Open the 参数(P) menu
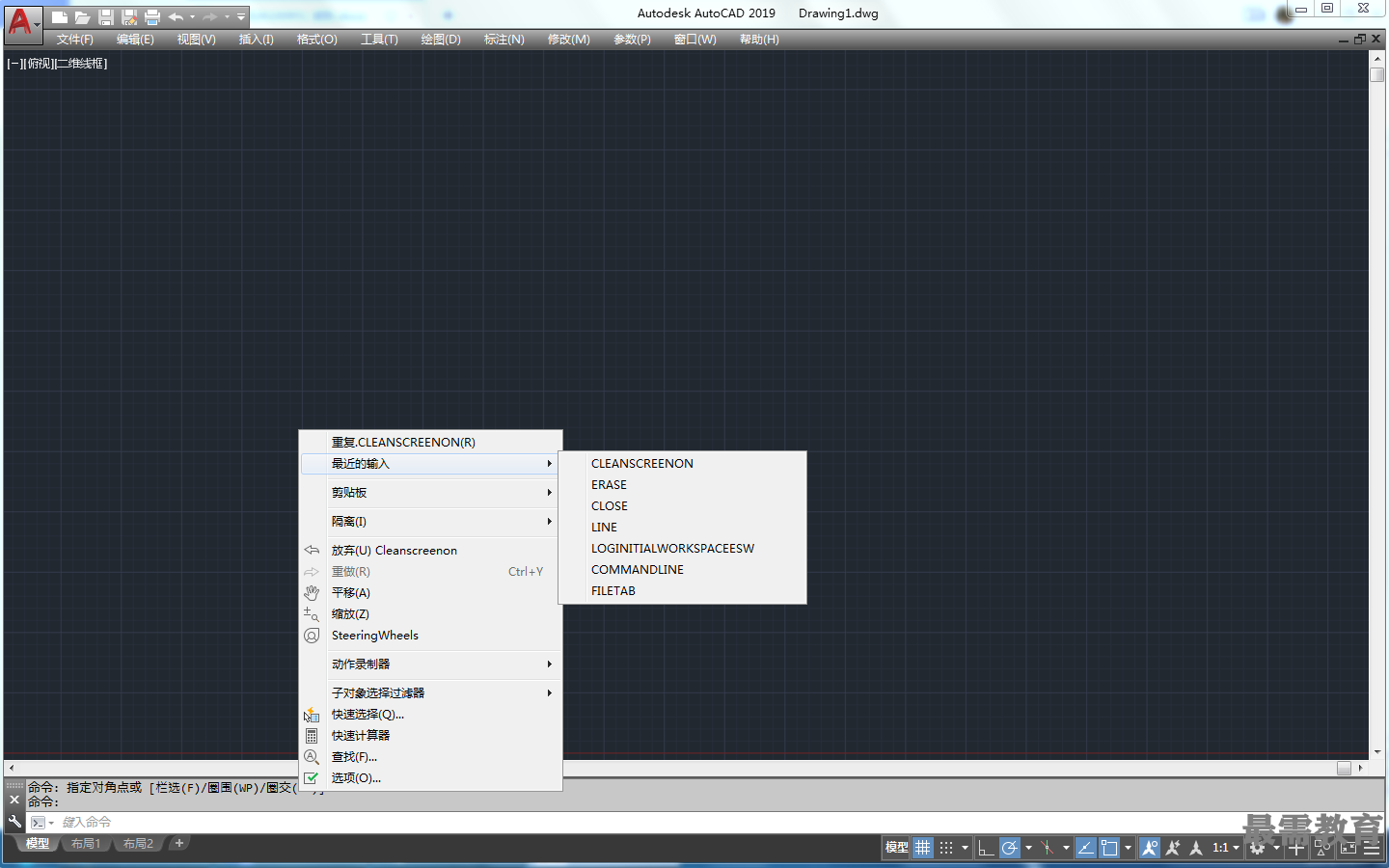This screenshot has width=1389, height=868. 632,40
